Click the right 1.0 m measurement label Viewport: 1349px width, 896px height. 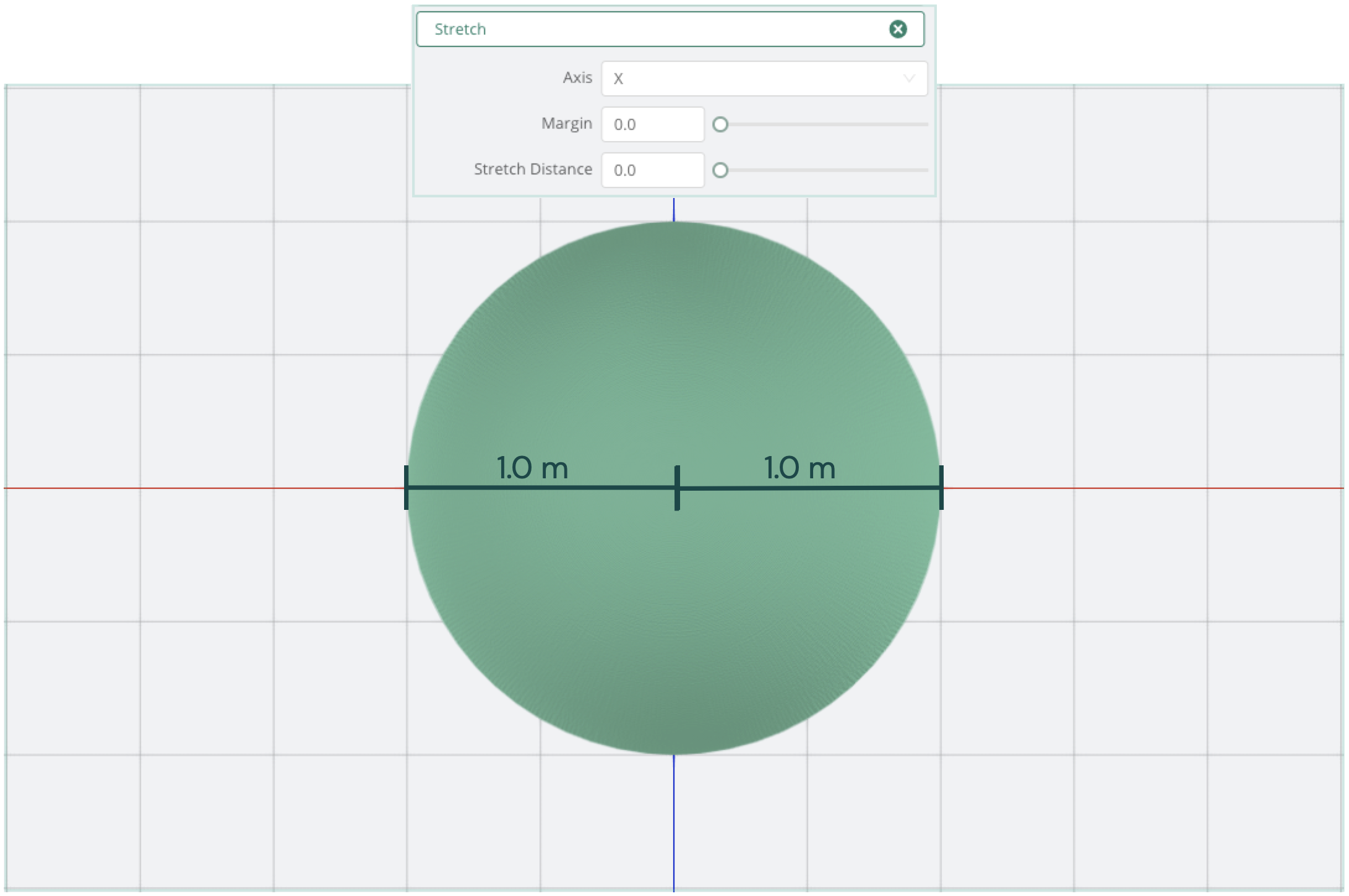coord(799,468)
